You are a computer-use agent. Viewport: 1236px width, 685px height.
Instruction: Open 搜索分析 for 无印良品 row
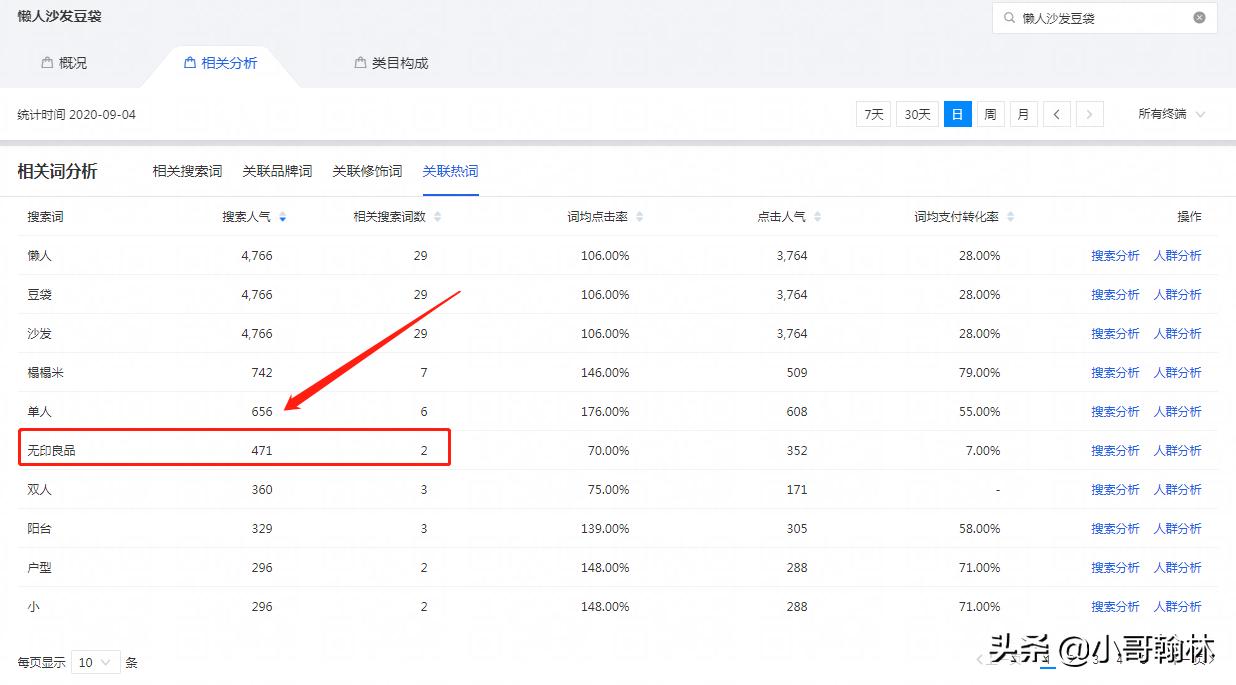coord(1115,450)
